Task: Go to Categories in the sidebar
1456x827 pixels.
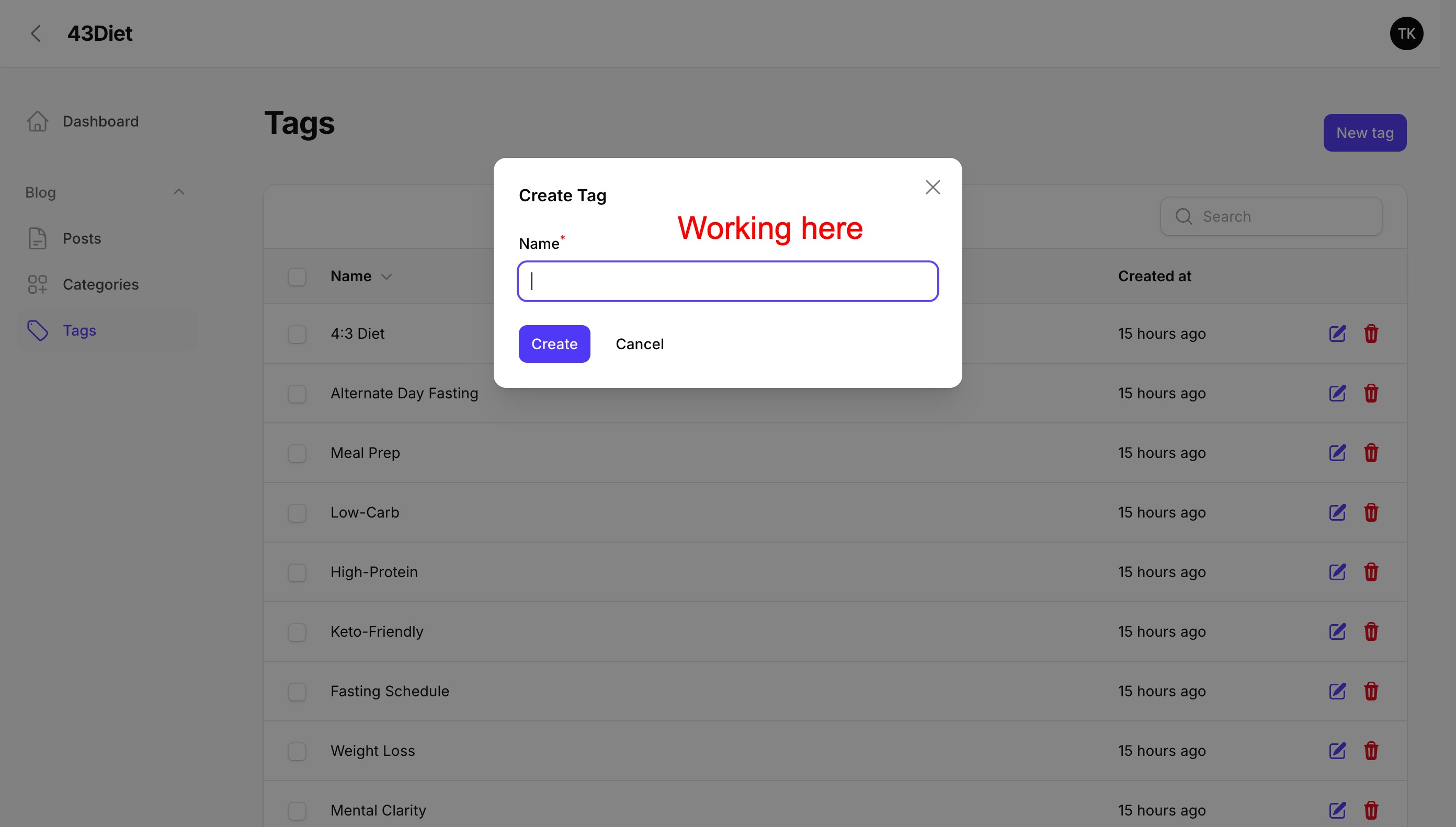Action: pos(100,284)
